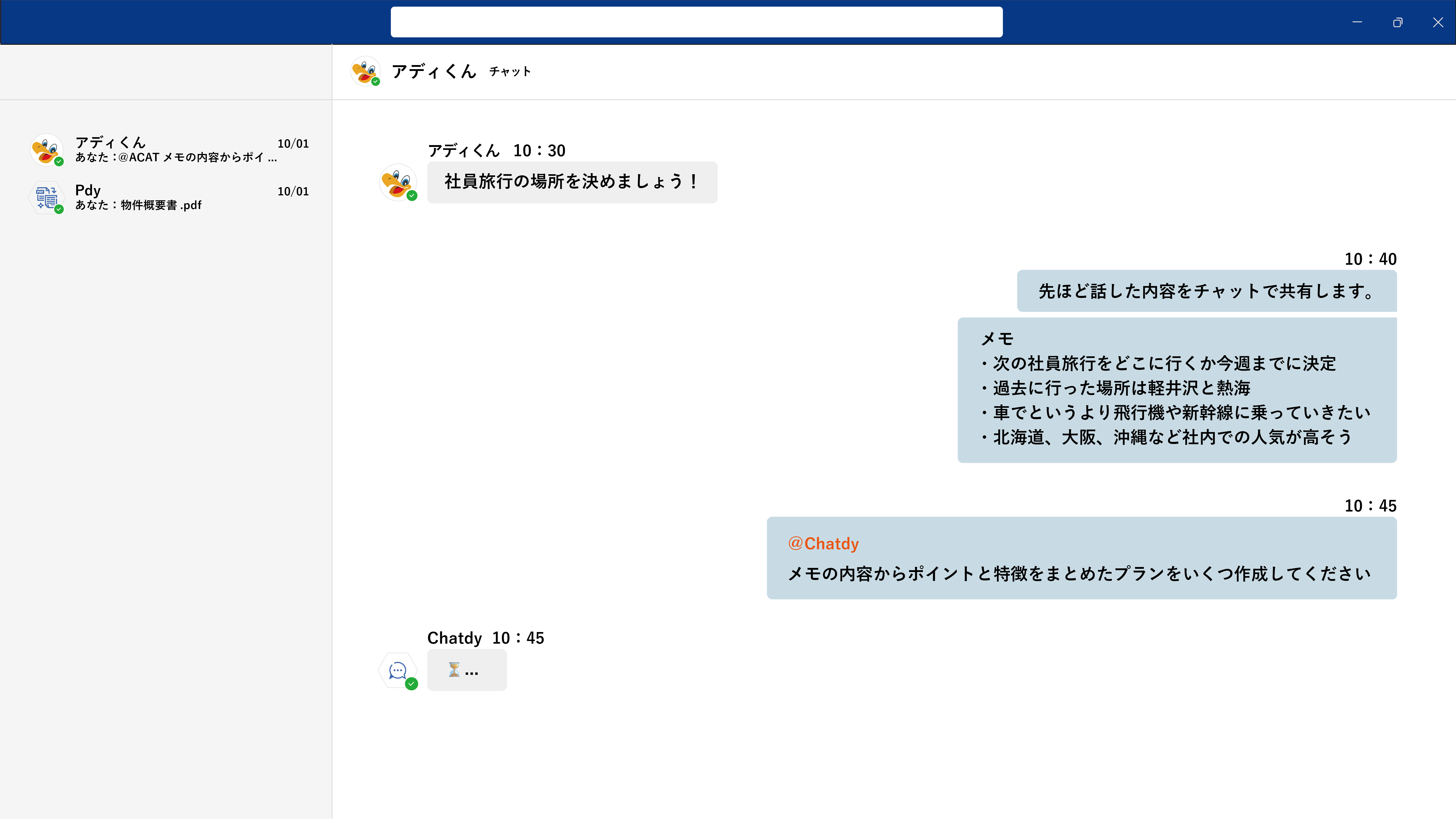Click the Chatdy bot avatar icon

(x=397, y=670)
